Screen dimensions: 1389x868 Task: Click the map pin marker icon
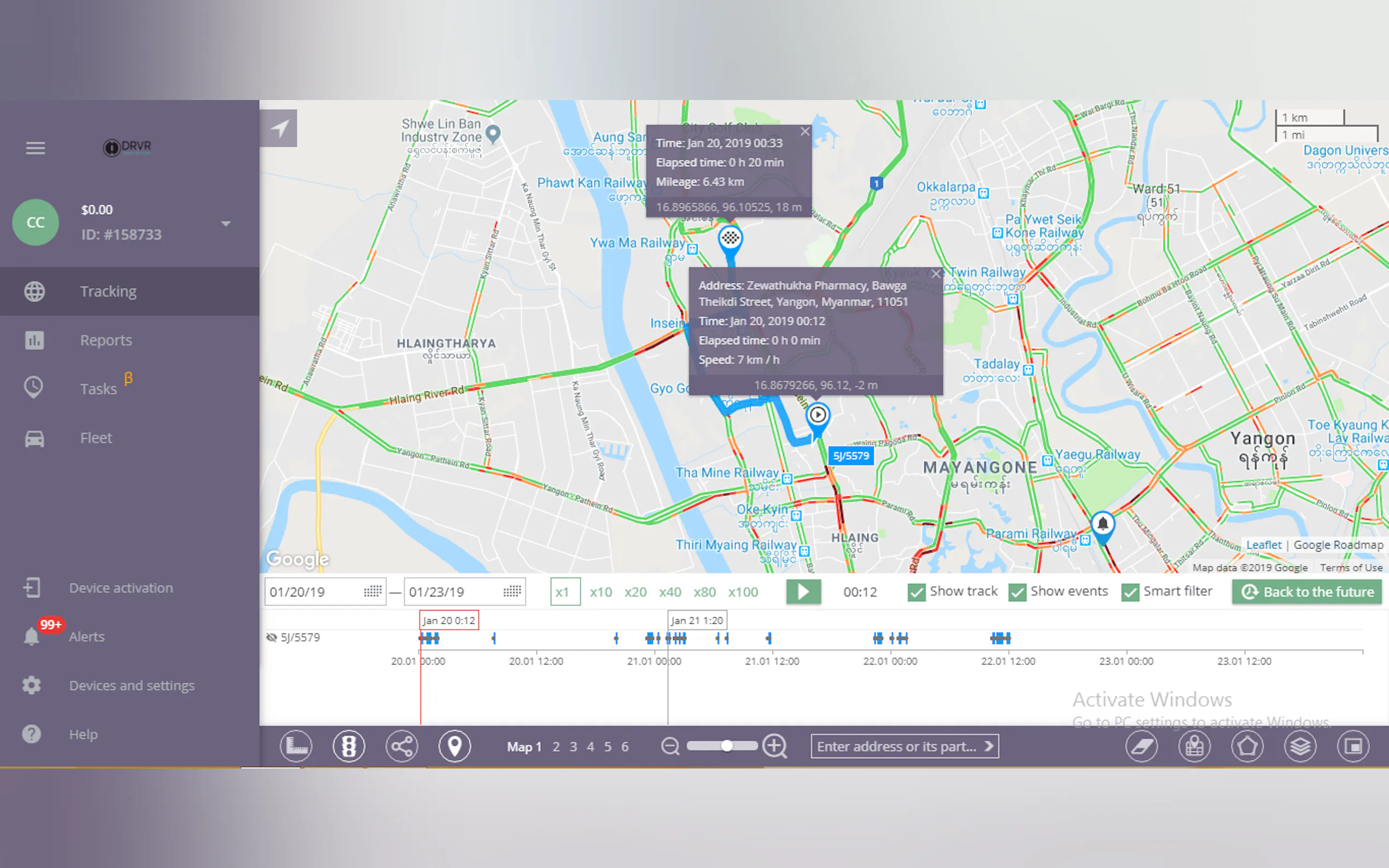pos(454,746)
